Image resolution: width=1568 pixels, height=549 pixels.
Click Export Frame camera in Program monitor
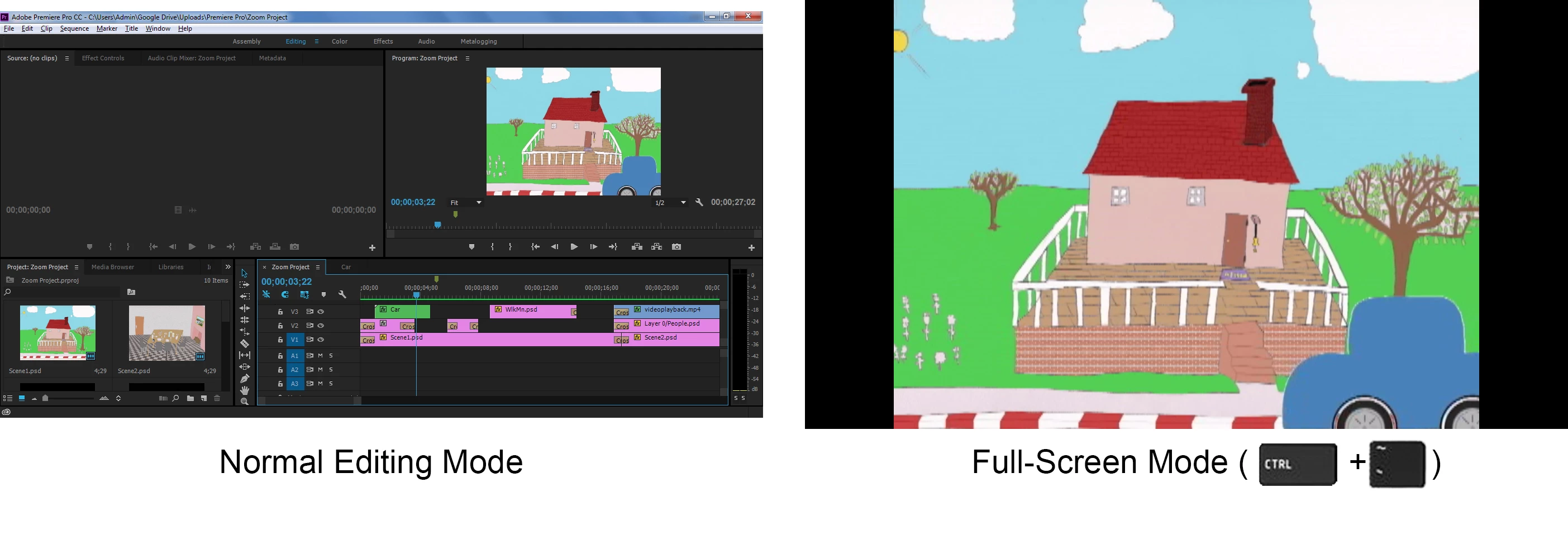(676, 246)
